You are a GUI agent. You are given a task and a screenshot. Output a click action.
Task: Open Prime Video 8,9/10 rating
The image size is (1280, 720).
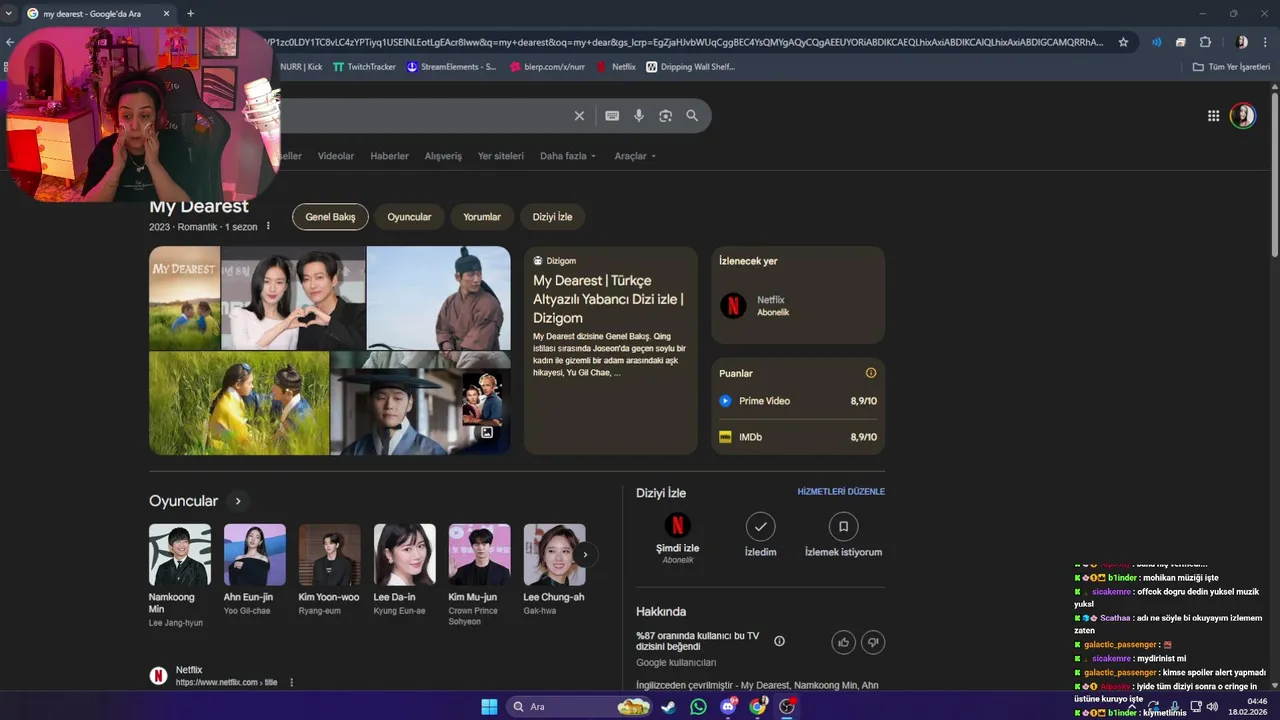click(x=798, y=401)
